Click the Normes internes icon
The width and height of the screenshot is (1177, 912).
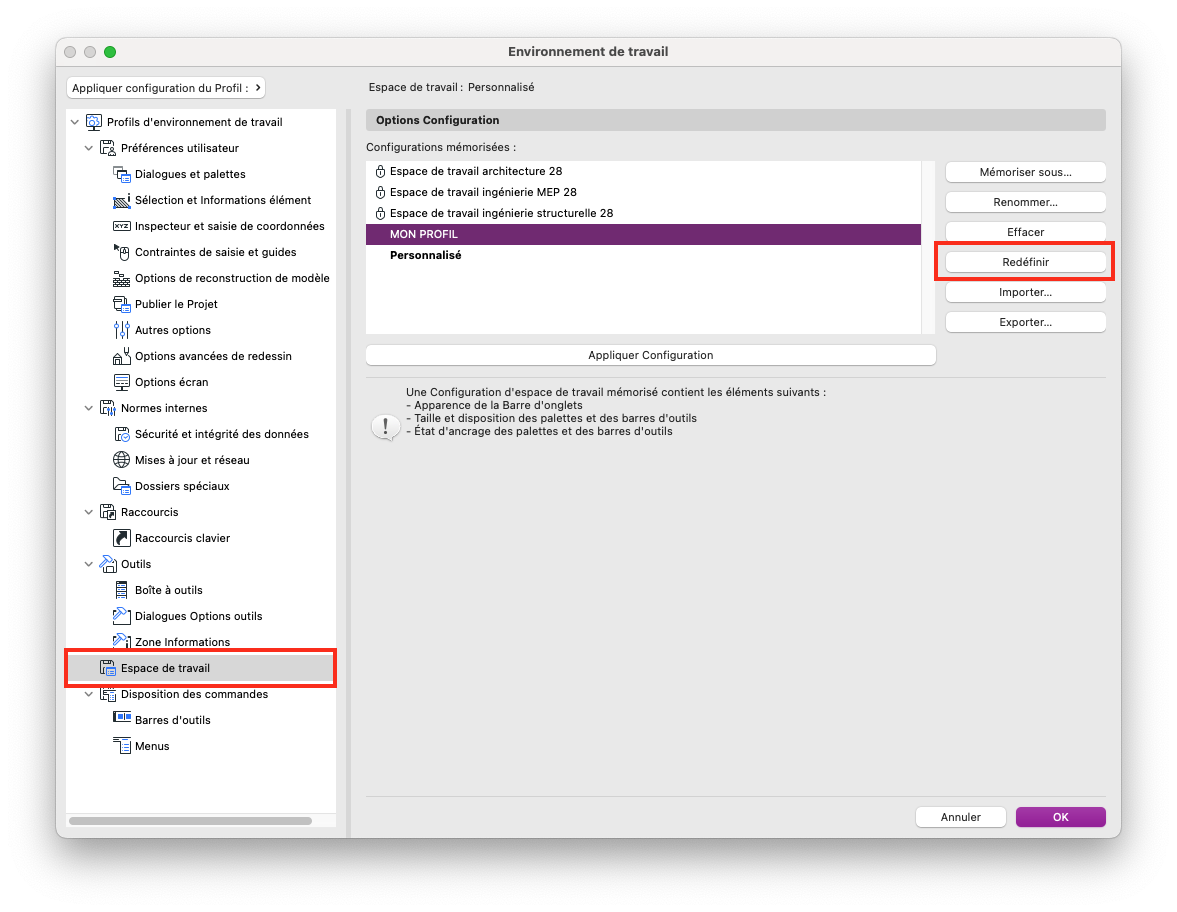pyautogui.click(x=108, y=408)
